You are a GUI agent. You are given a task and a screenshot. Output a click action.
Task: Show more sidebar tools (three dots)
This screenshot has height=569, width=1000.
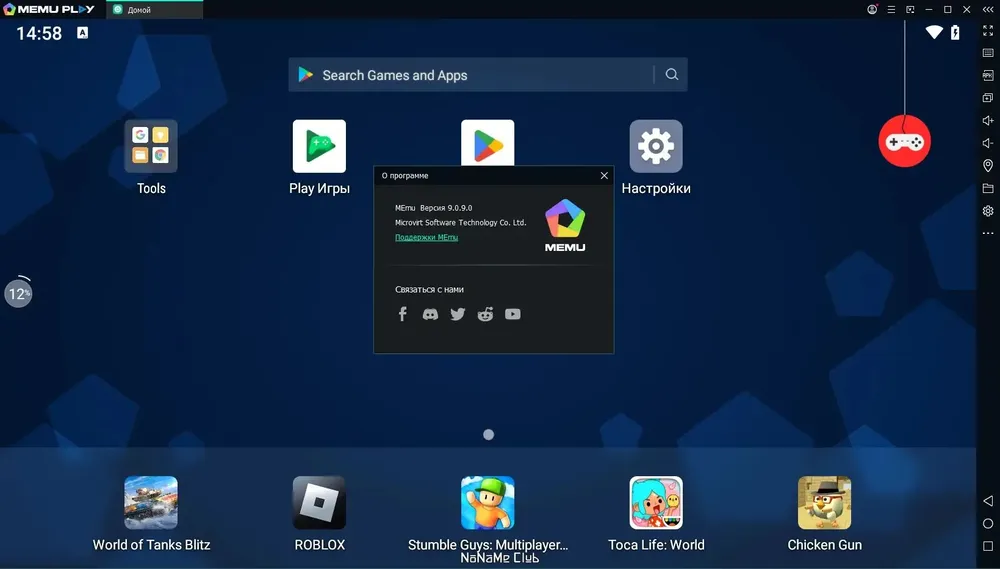tap(988, 233)
